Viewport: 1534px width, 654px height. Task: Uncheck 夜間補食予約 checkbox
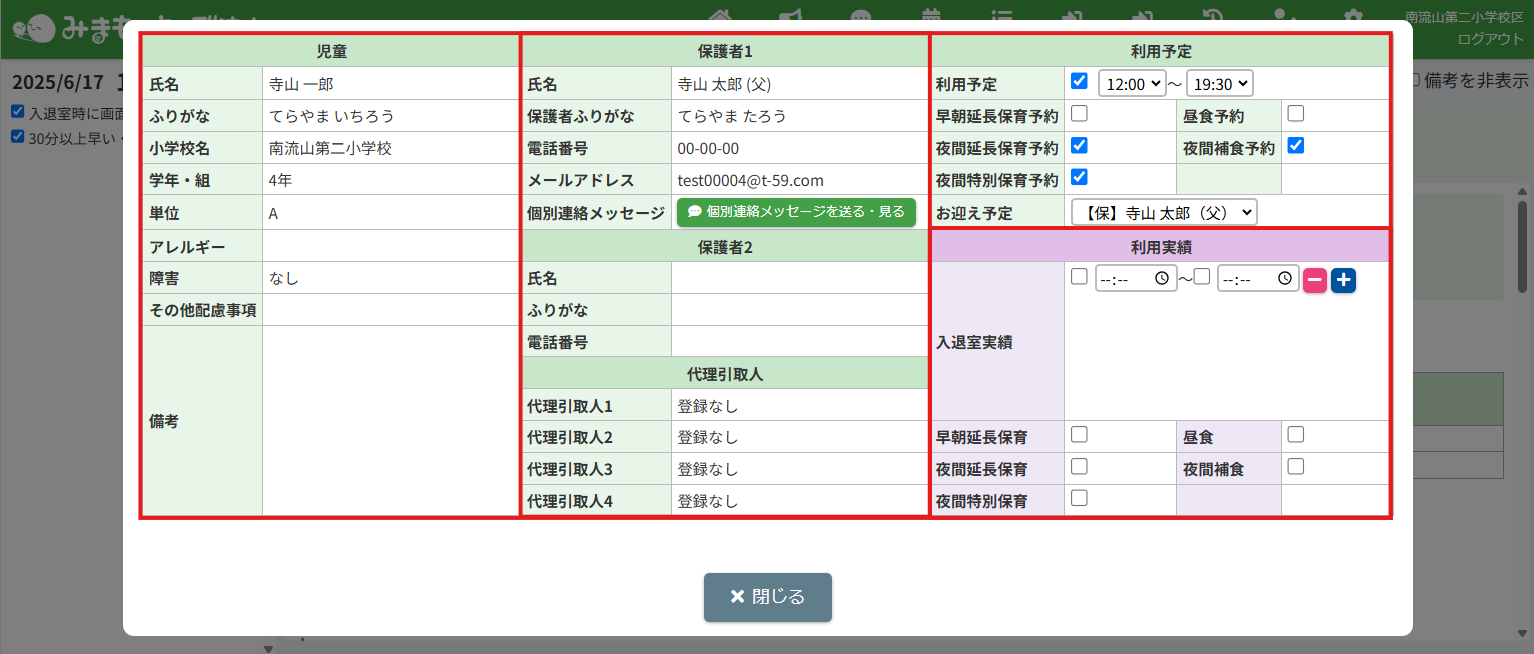tap(1296, 145)
